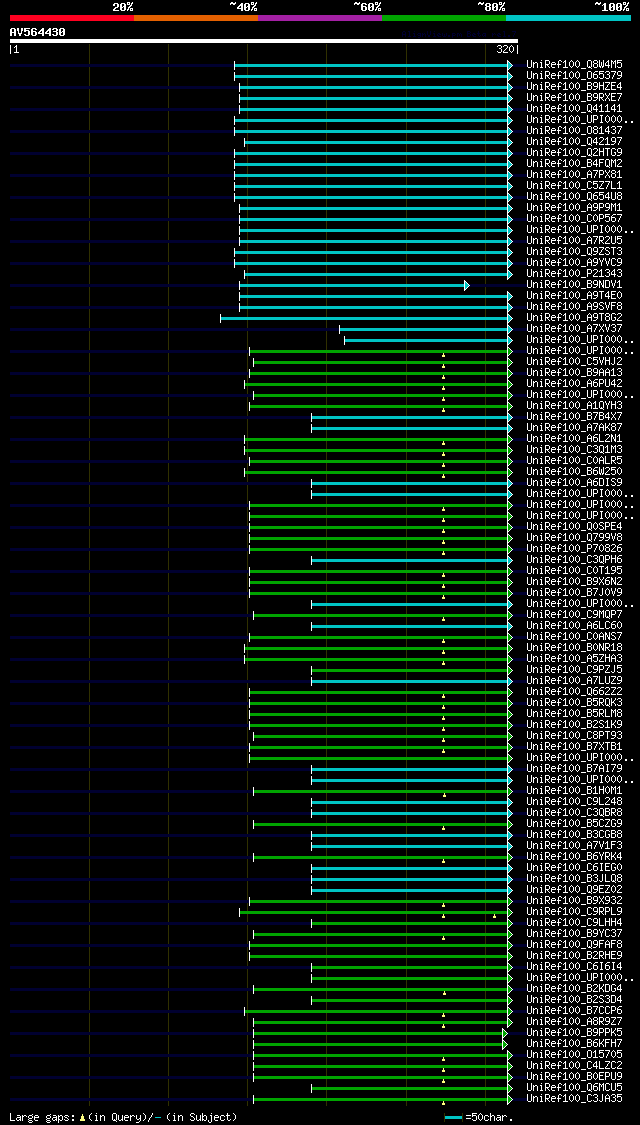
Task: Click the cyan alignment bar for B7B4X7
Action: (413, 418)
